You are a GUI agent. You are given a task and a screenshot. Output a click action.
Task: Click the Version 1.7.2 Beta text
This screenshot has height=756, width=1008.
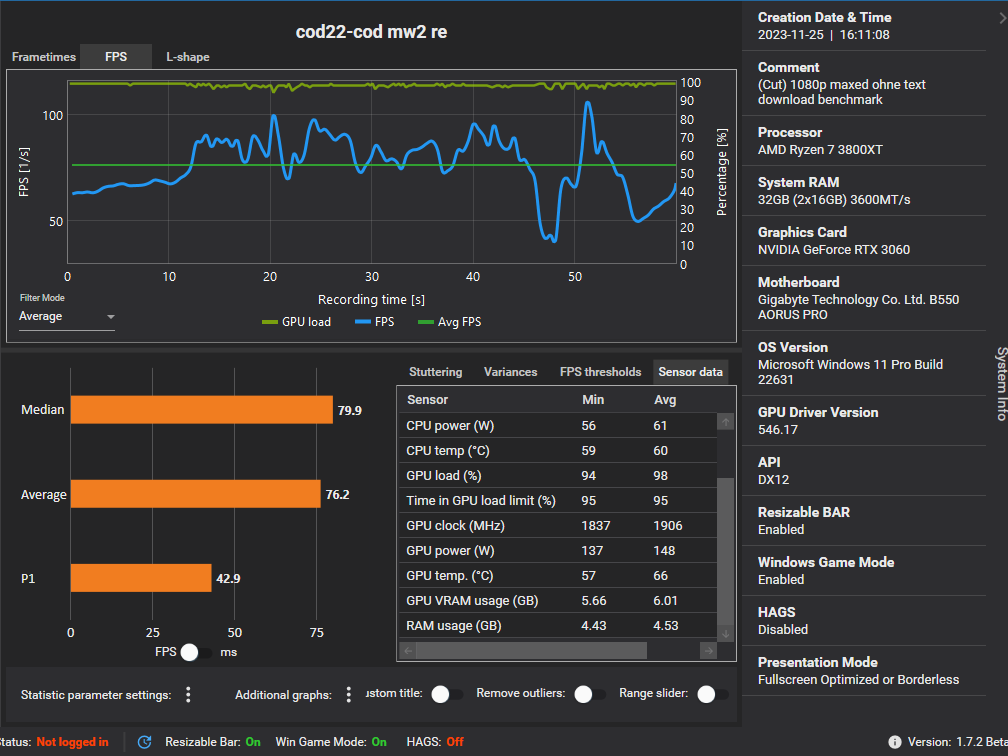point(958,742)
